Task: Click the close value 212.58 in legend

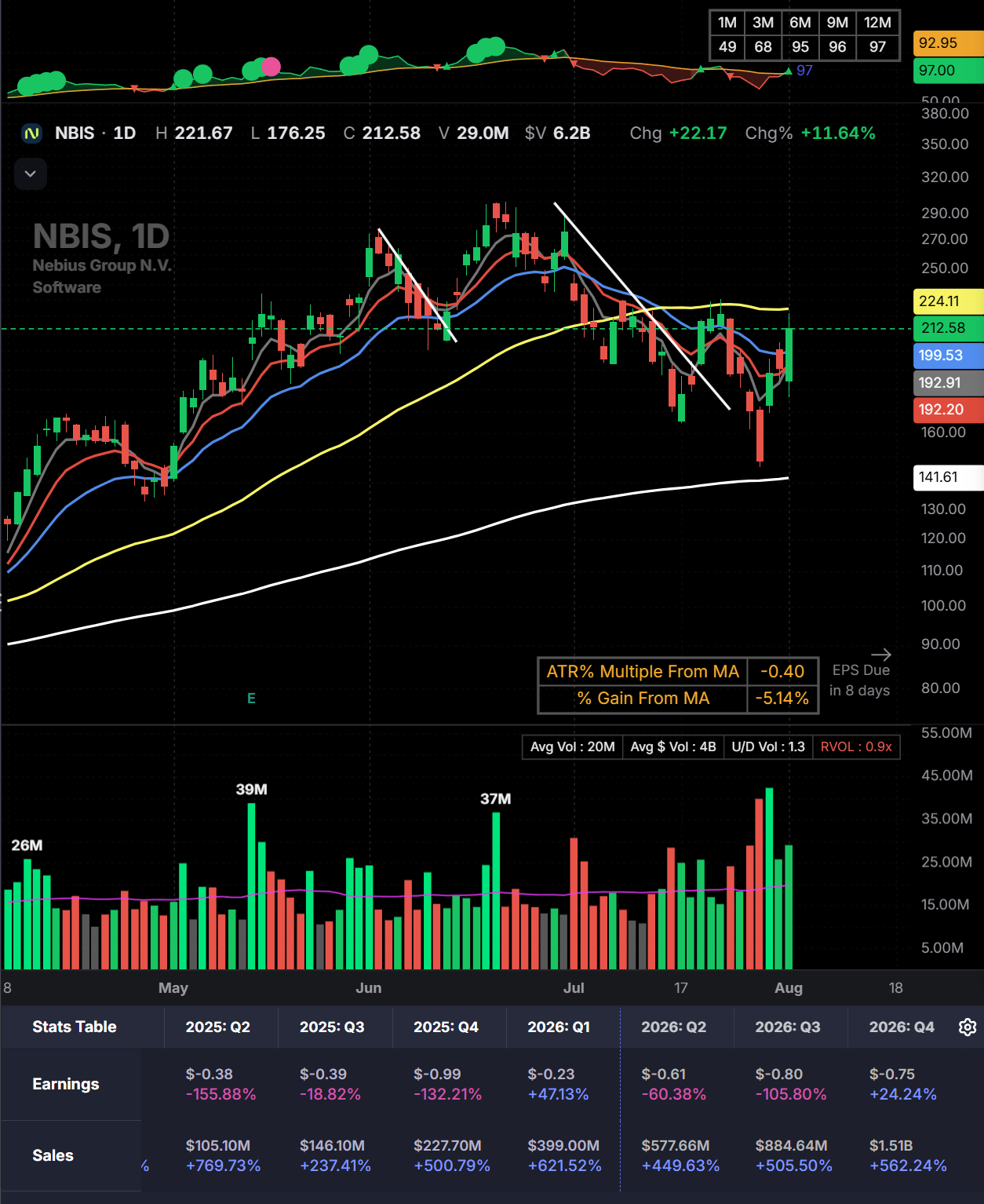Action: tap(392, 133)
